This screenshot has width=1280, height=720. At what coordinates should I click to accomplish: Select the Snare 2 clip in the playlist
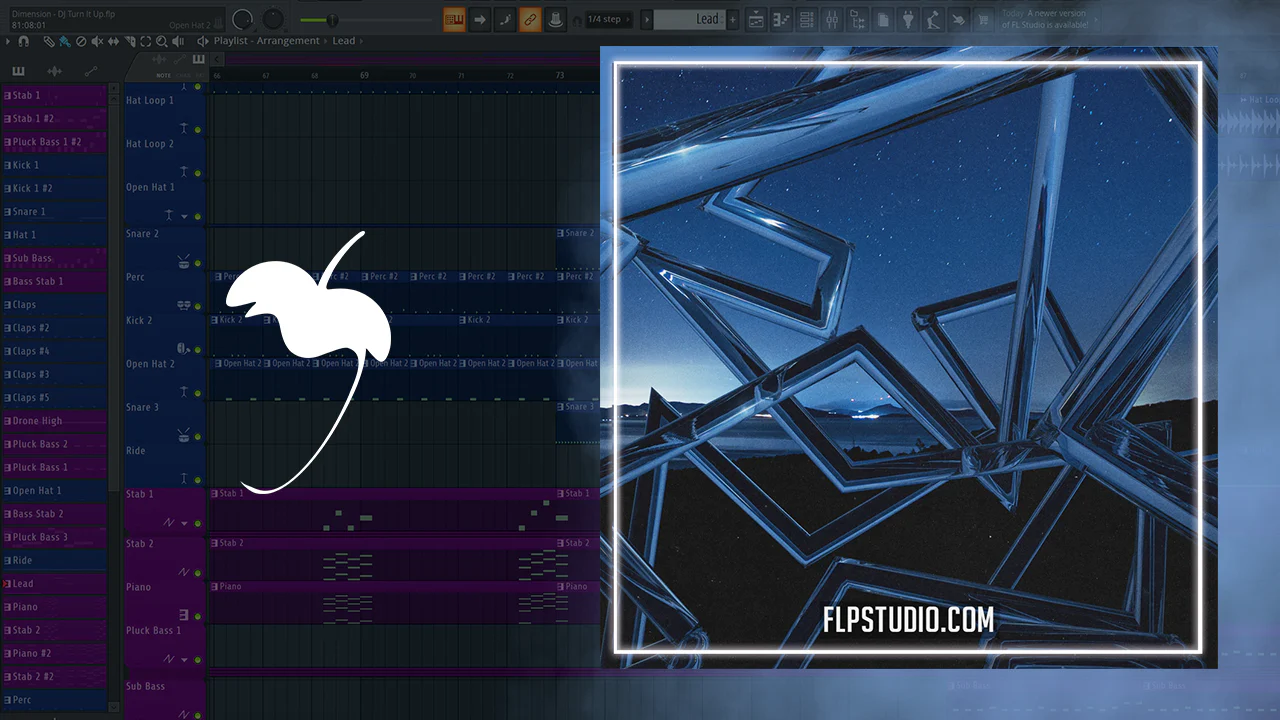[578, 247]
